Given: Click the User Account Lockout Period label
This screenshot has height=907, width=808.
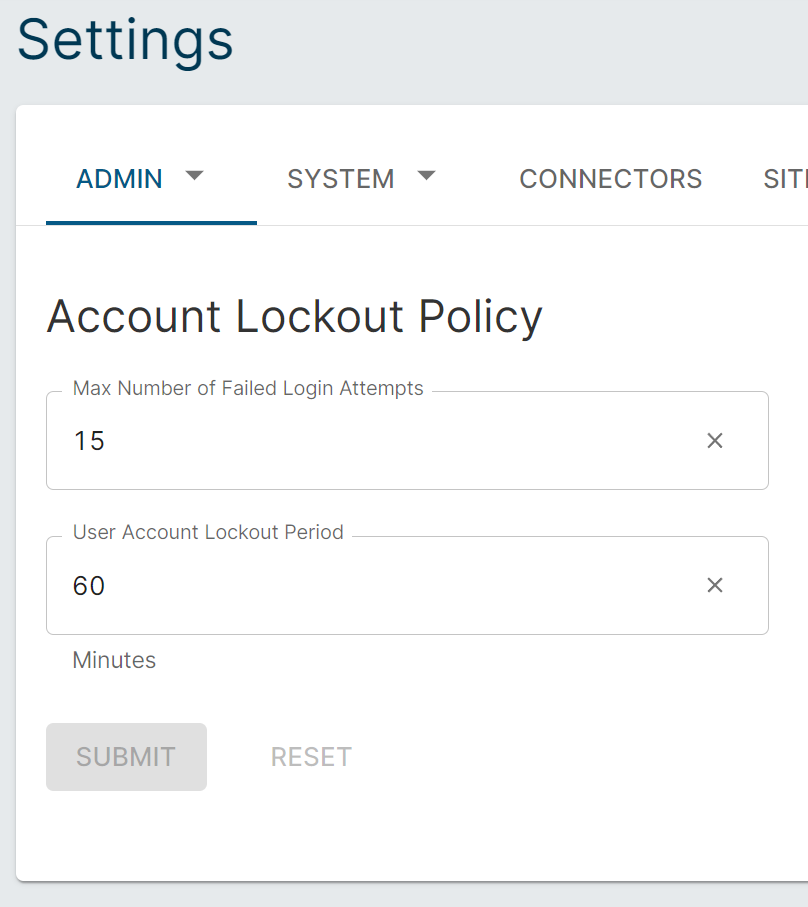Looking at the screenshot, I should click(208, 533).
